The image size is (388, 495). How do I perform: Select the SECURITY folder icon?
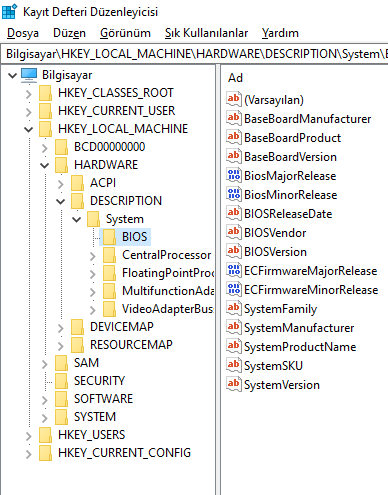point(61,381)
